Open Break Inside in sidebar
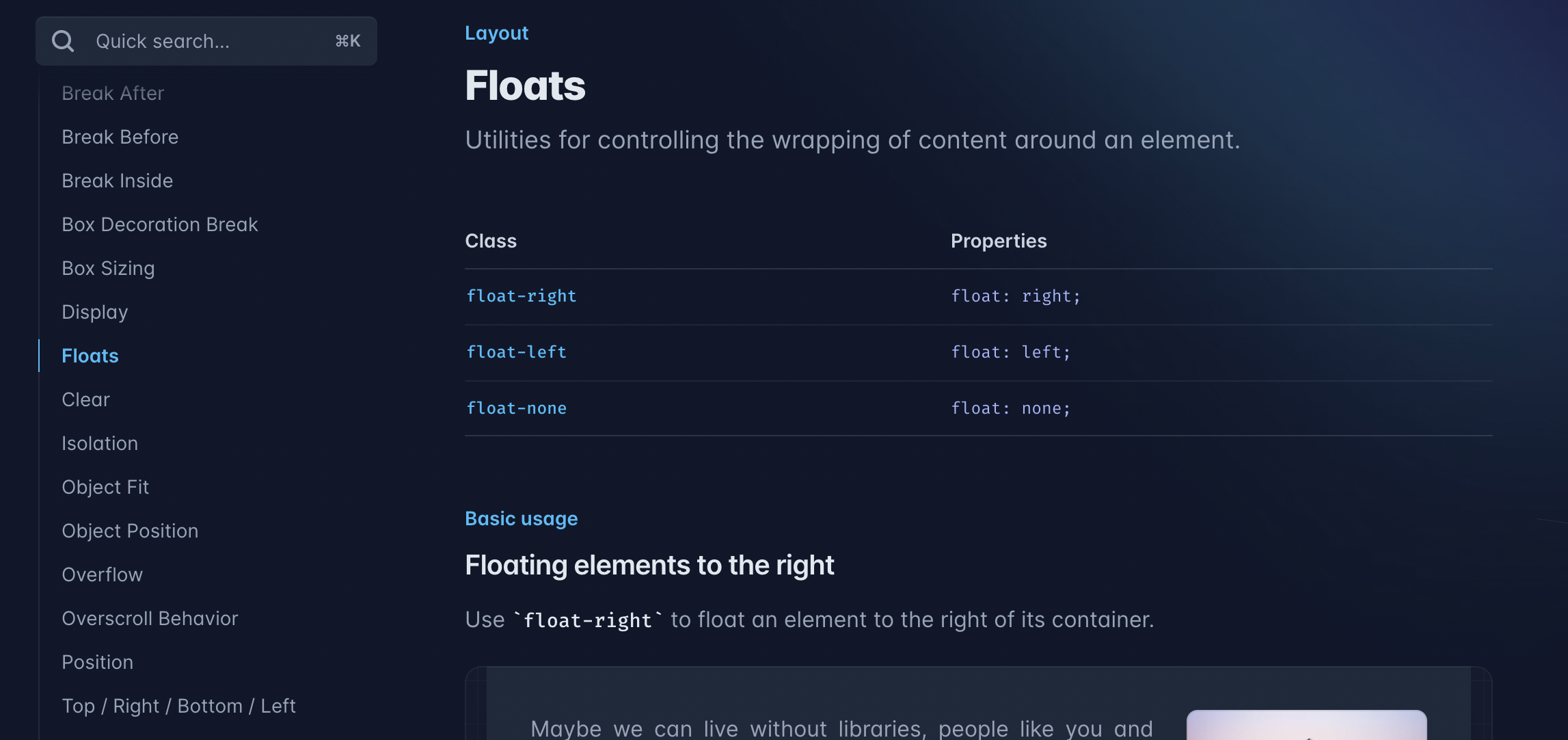Viewport: 1568px width, 740px height. point(118,181)
